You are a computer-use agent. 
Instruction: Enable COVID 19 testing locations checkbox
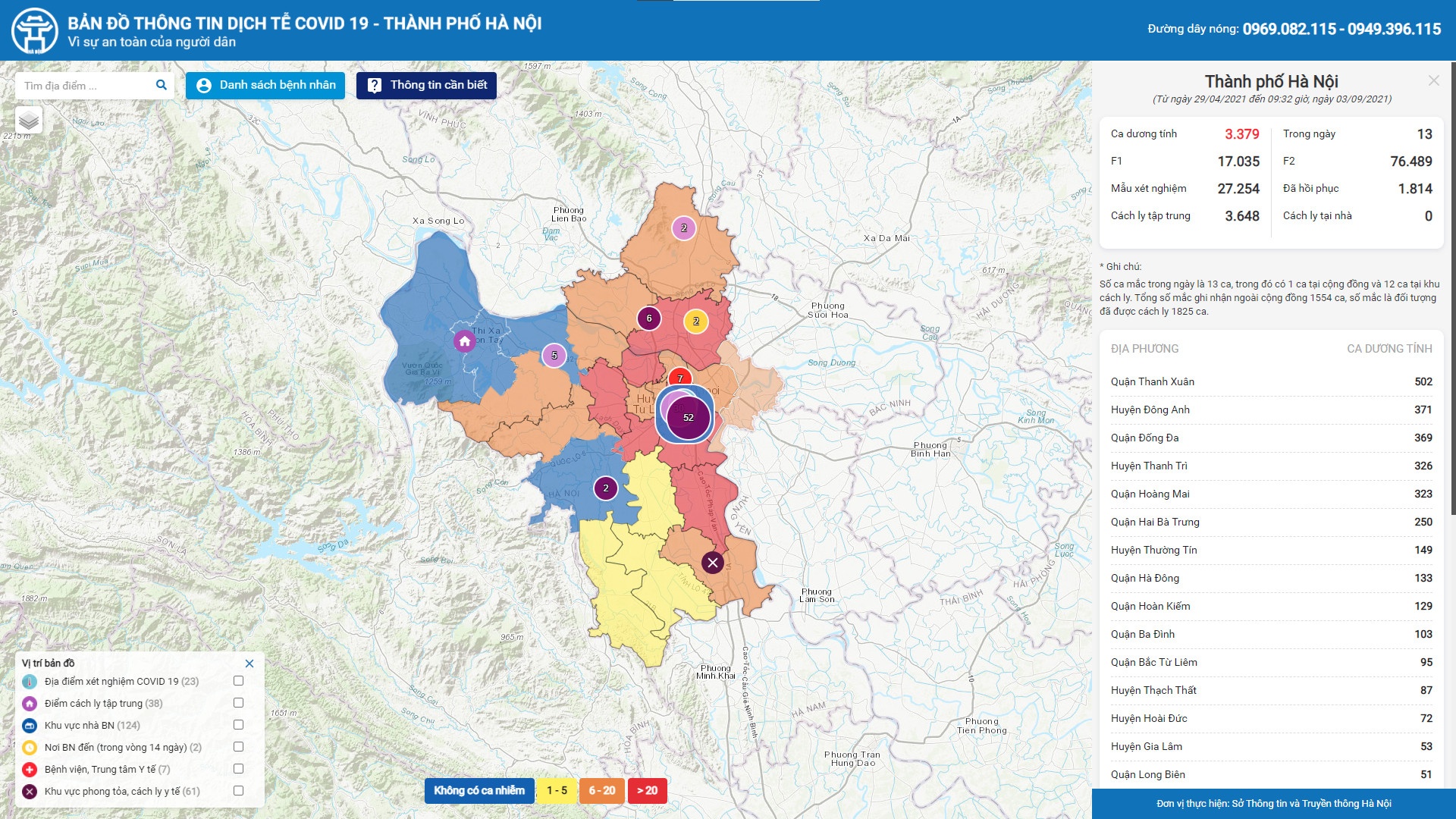[238, 681]
